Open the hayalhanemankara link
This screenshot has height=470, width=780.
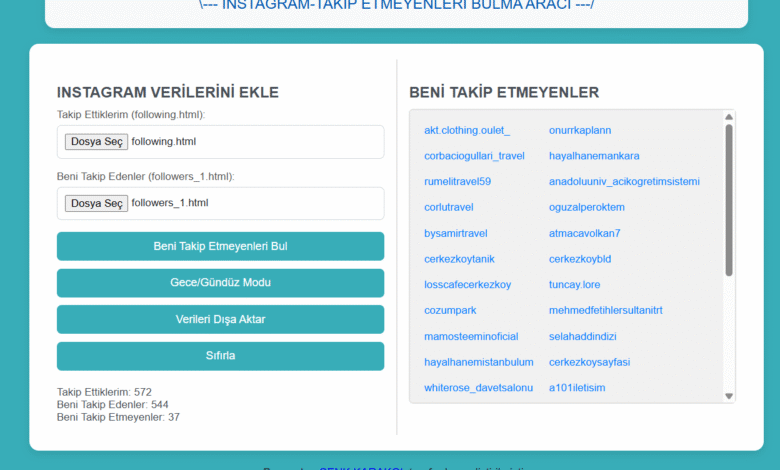[594, 156]
